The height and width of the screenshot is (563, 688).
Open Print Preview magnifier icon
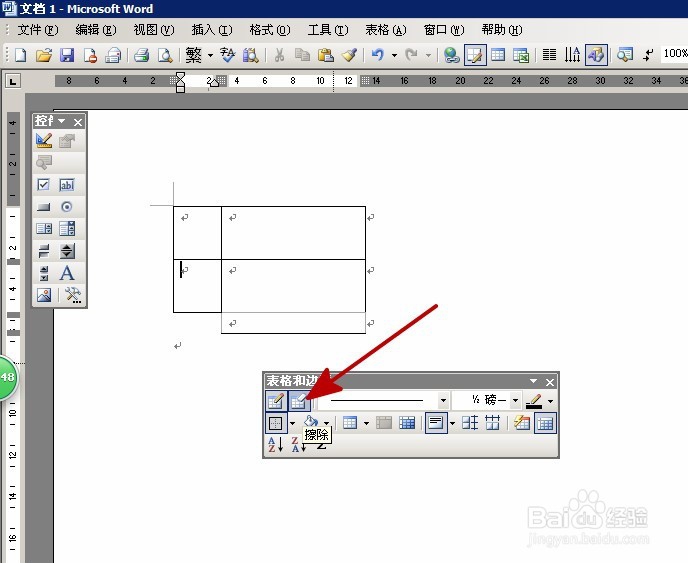pyautogui.click(x=165, y=55)
